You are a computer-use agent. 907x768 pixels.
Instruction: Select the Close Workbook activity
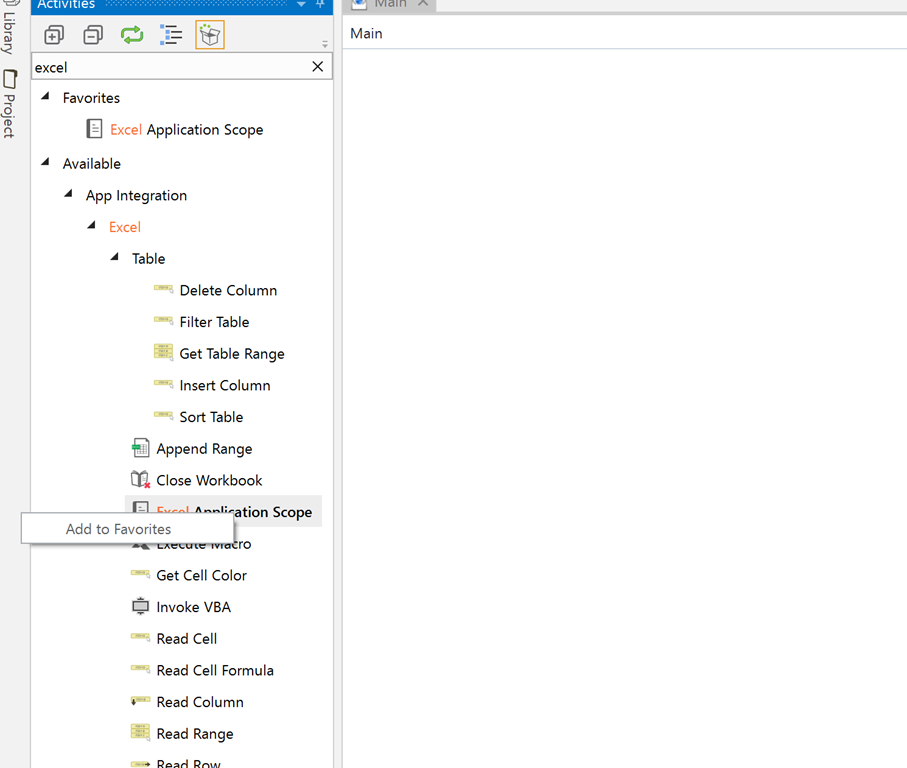tap(196, 481)
